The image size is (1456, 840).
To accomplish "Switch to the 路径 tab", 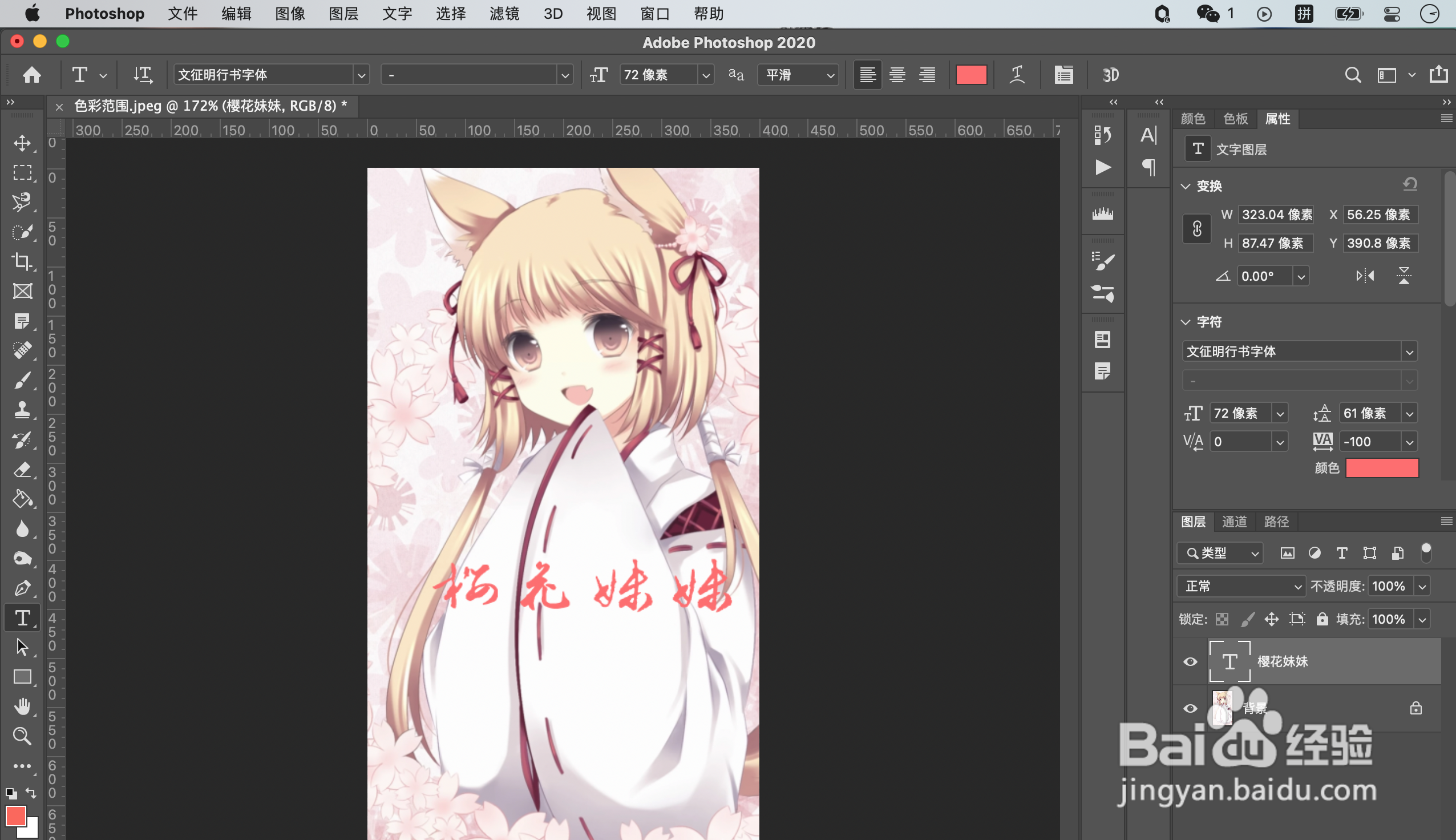I will [x=1276, y=522].
